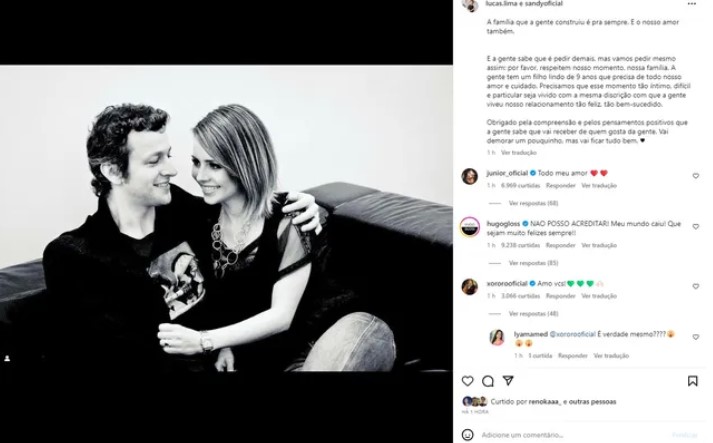Save post with bookmark icon

click(x=693, y=381)
